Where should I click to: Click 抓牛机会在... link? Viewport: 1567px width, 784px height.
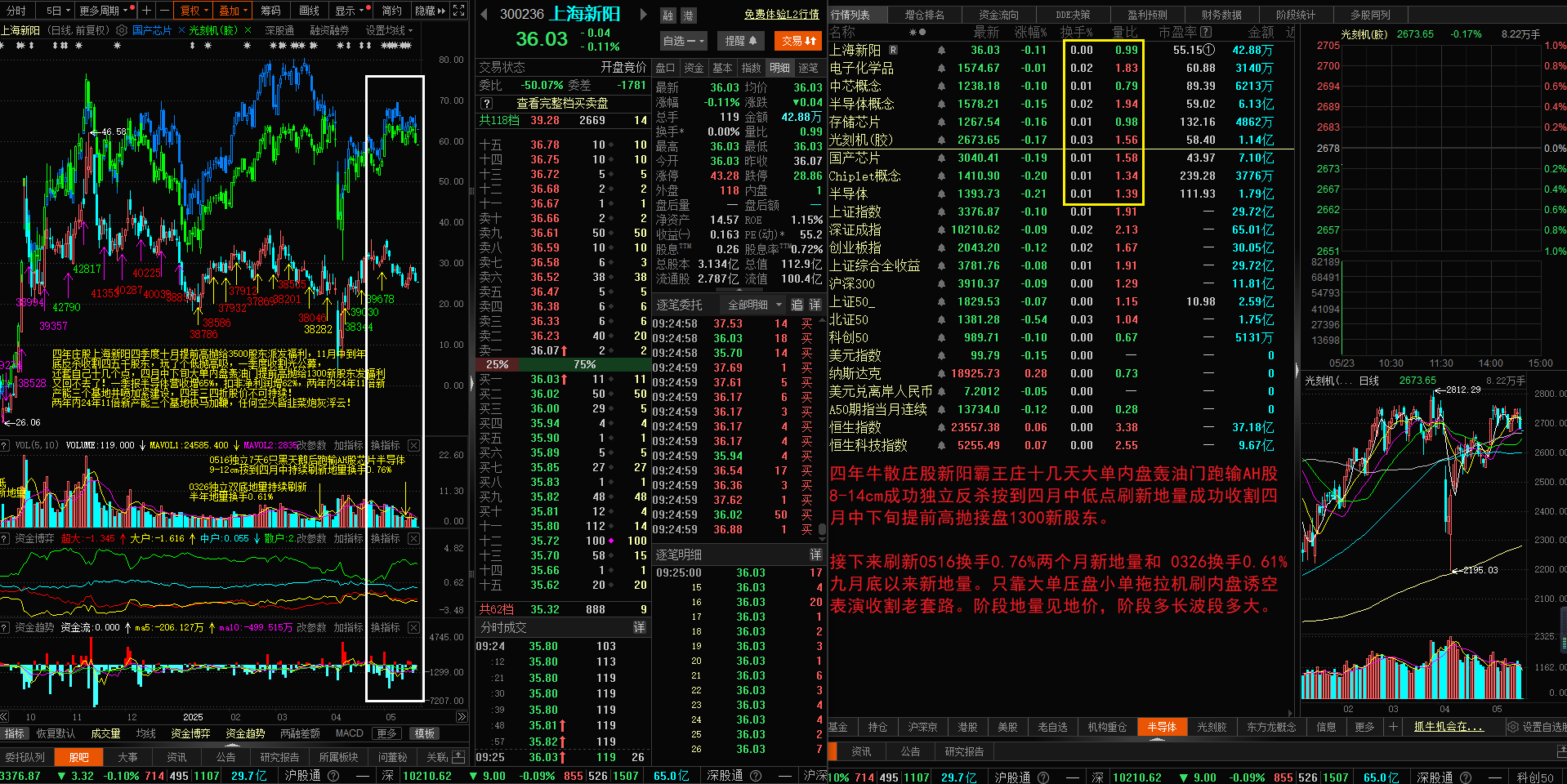point(1449,727)
